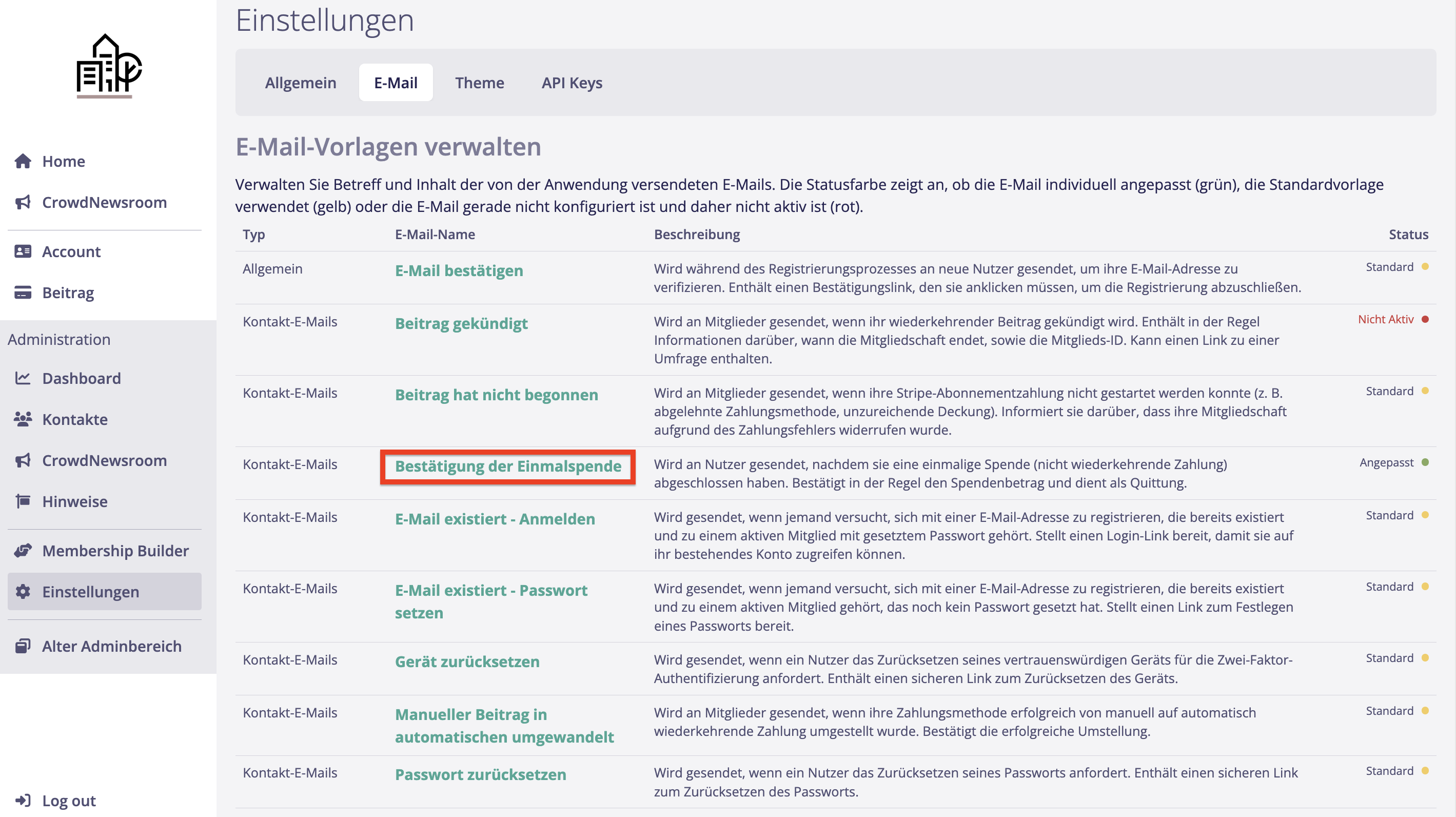Click the Kontakte people icon
Viewport: 1456px width, 817px height.
23,419
